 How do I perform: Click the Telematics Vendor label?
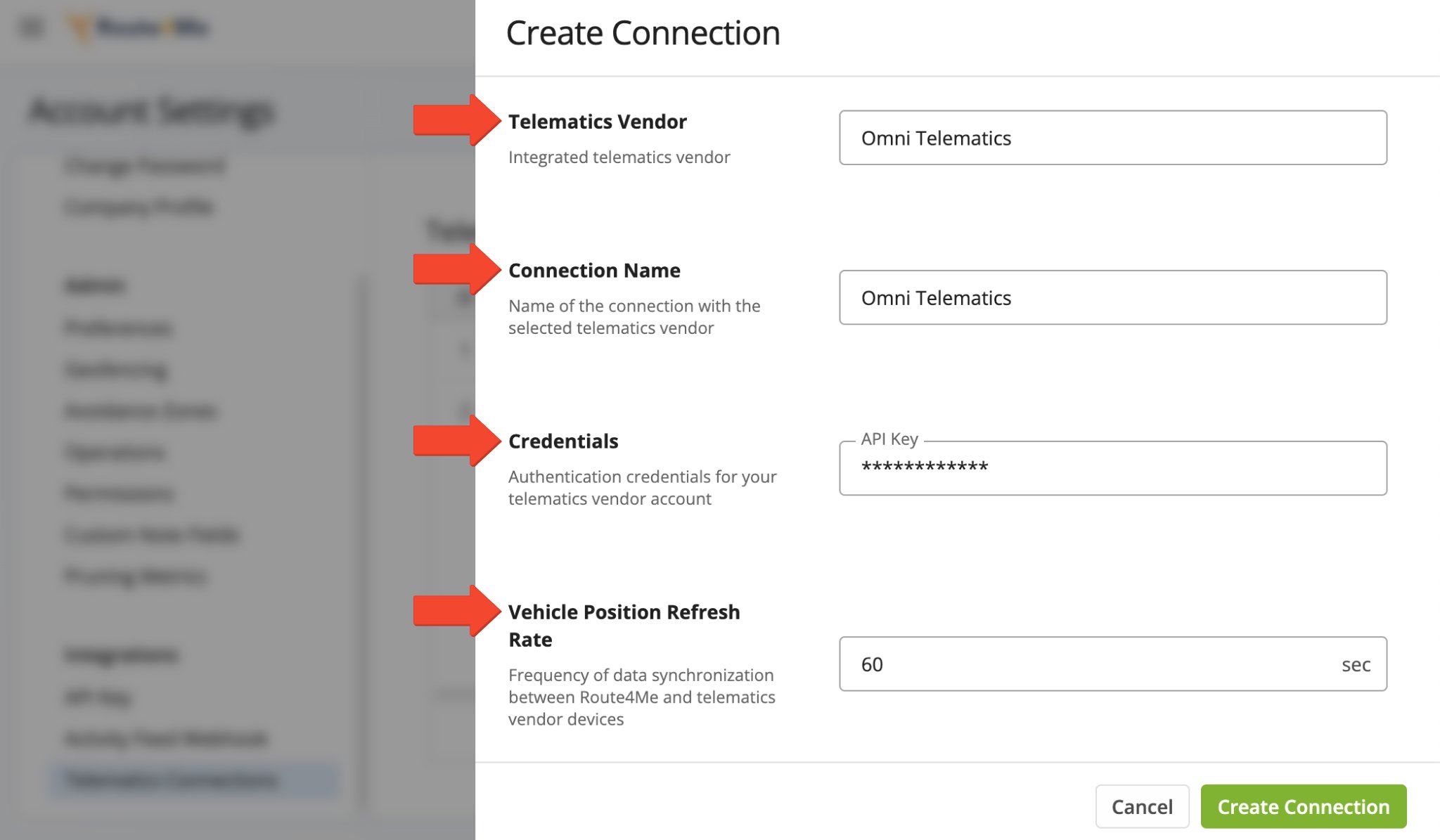click(x=597, y=122)
